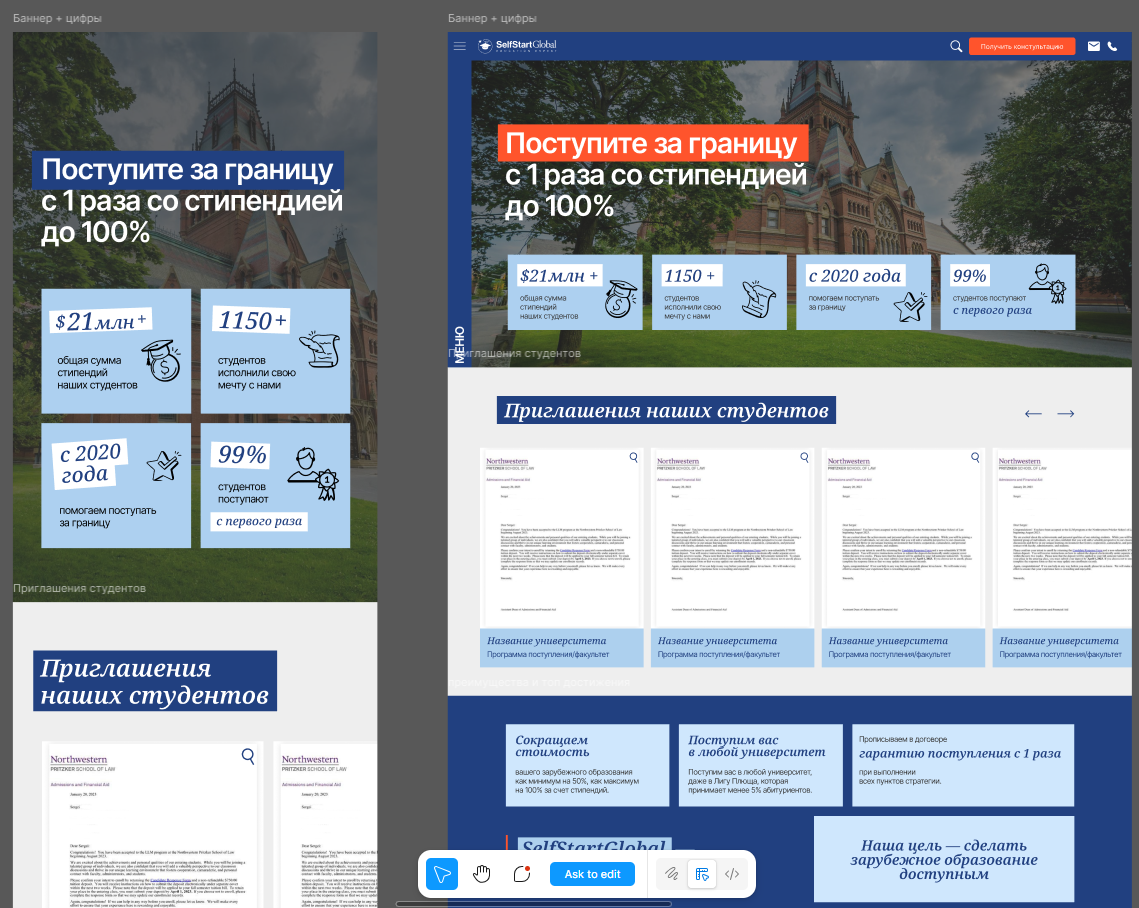Switch to Dev Mode code toggle
The width and height of the screenshot is (1139, 908).
[732, 874]
